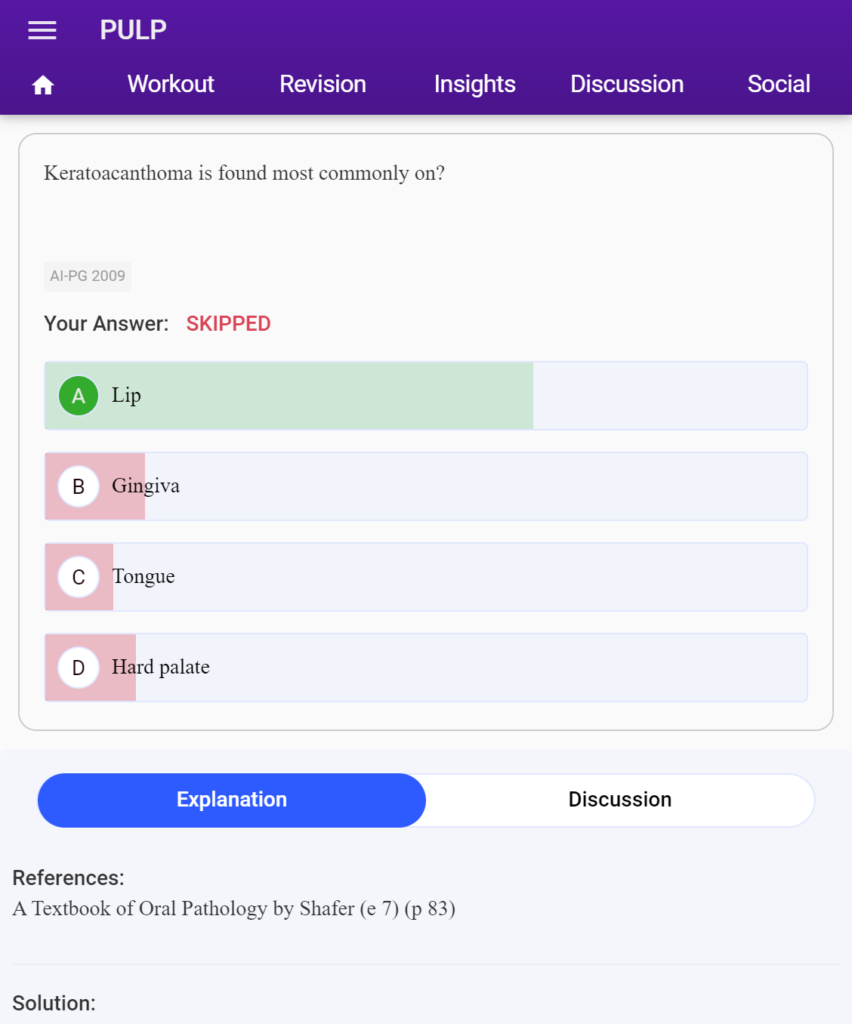Open the Workout tab

point(170,84)
